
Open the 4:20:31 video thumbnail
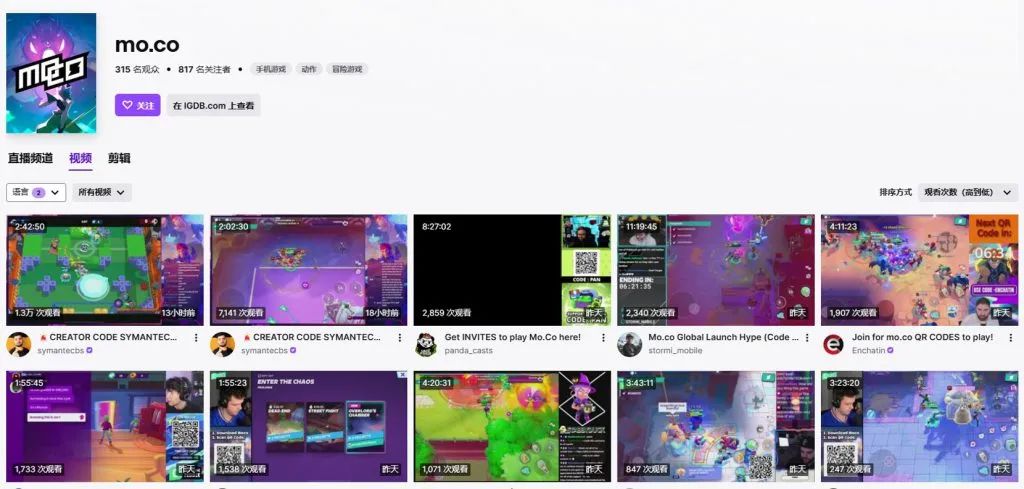click(512, 426)
